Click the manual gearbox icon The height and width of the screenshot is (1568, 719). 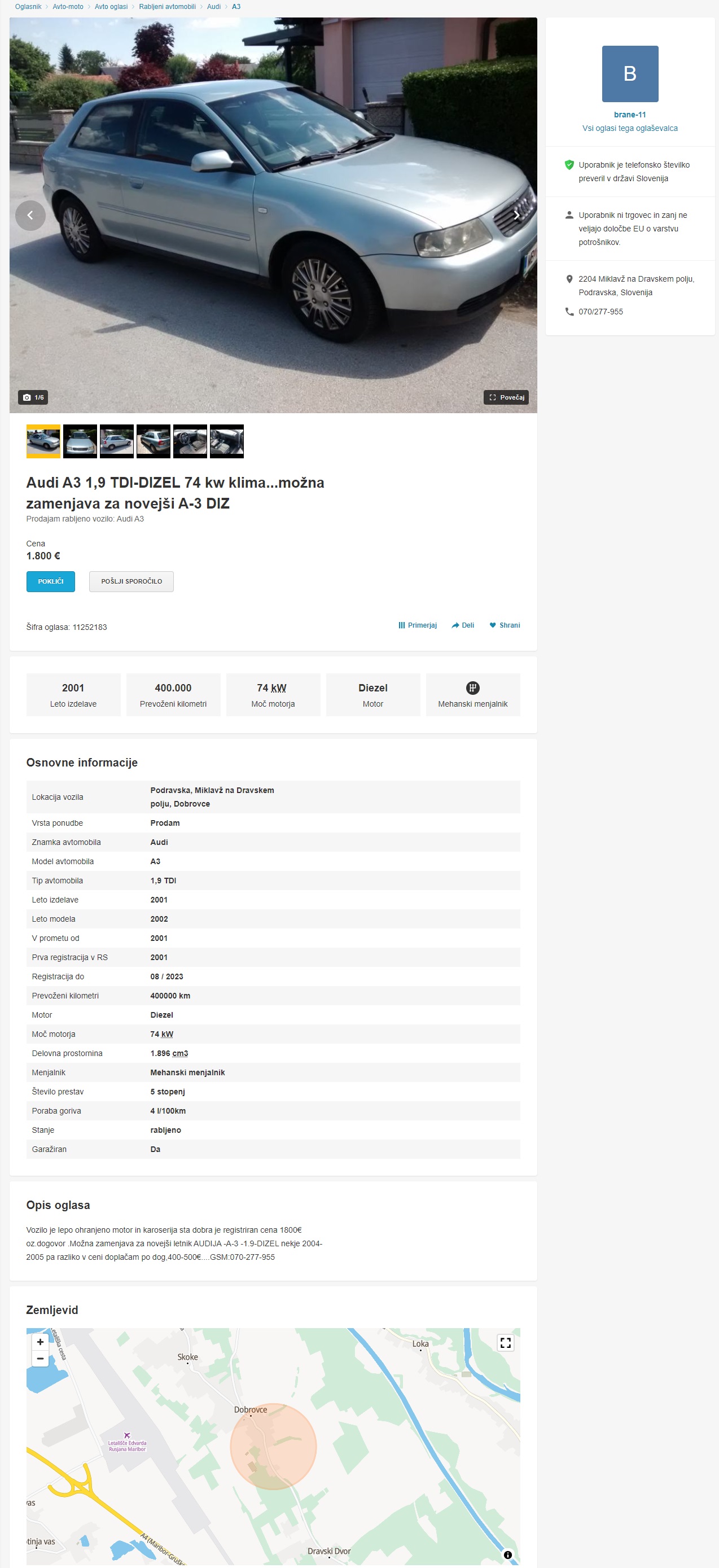coord(473,688)
